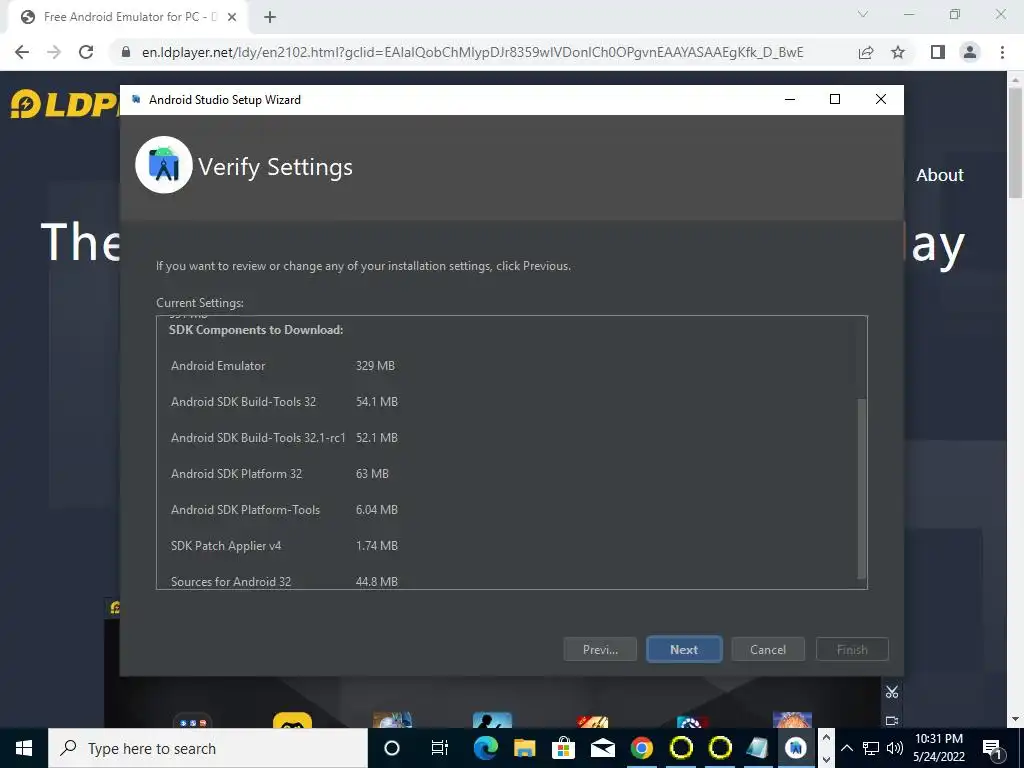Open a new Chrome tab
This screenshot has width=1024, height=768.
point(270,18)
